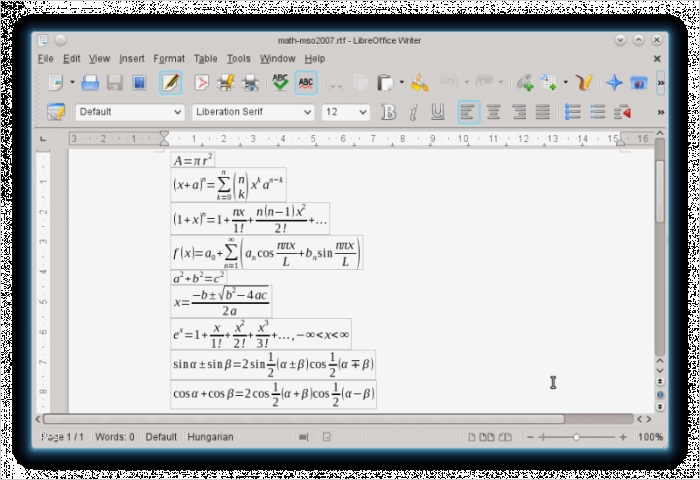Toggle Bold formatting

pos(388,112)
